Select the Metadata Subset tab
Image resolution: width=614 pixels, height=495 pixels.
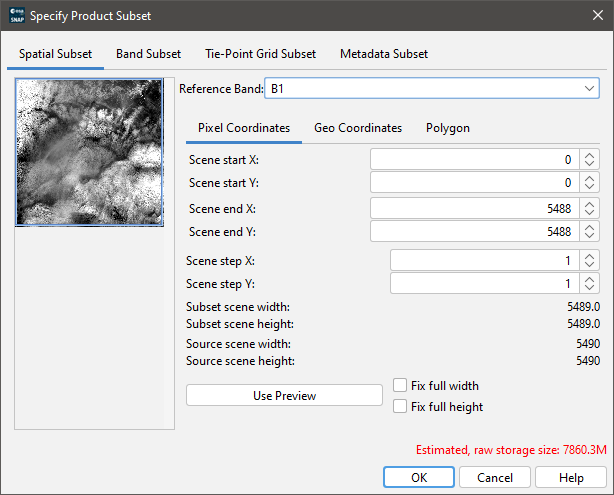(384, 53)
